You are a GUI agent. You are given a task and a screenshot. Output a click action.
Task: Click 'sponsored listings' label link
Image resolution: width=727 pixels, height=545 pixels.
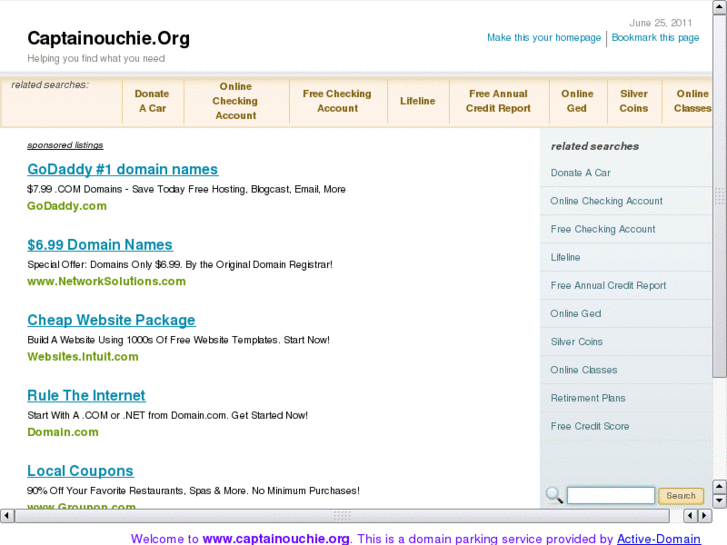click(65, 145)
